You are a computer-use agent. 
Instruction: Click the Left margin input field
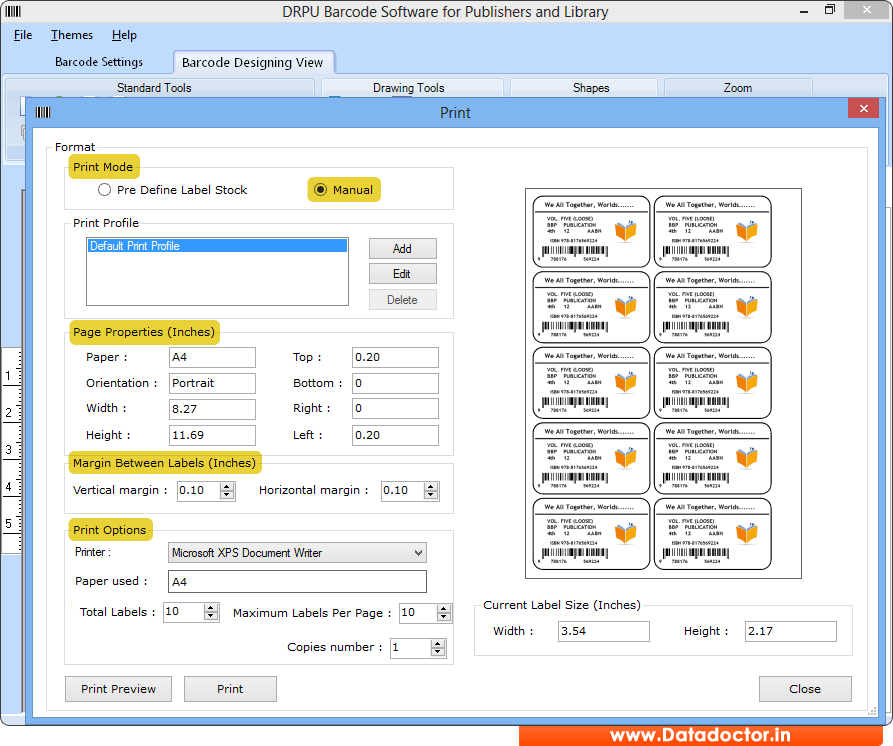tap(395, 435)
